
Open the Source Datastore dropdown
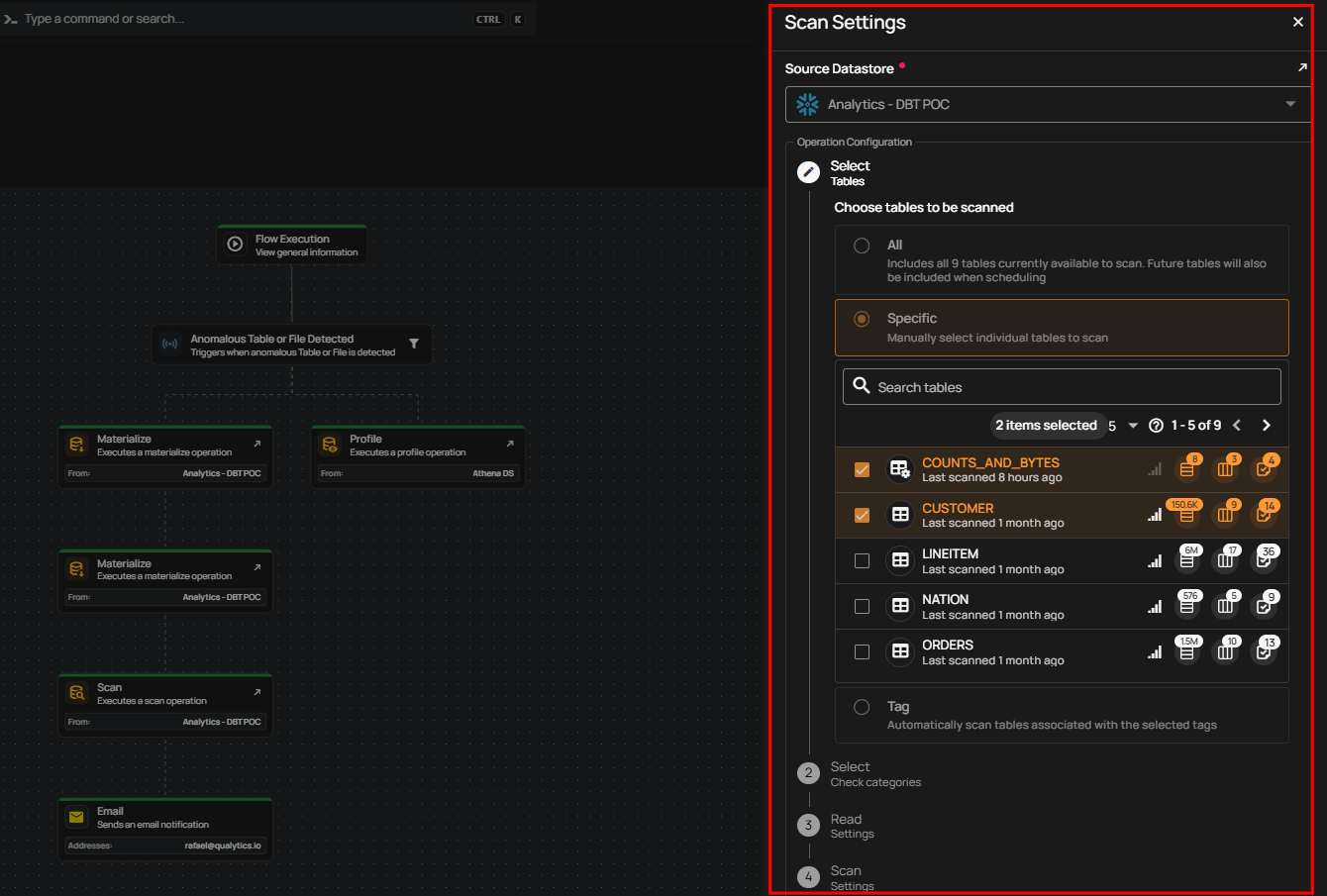pos(1289,104)
